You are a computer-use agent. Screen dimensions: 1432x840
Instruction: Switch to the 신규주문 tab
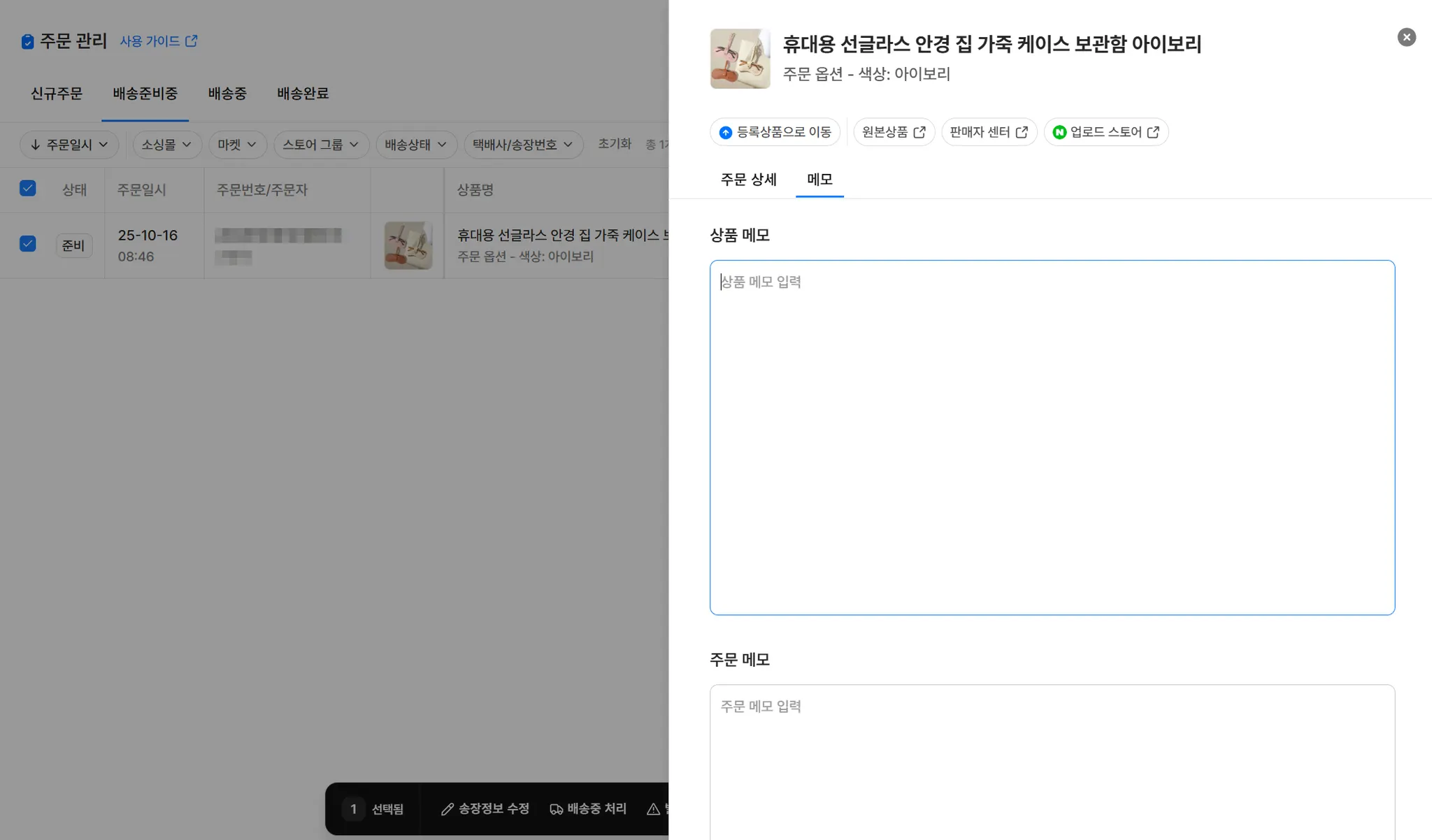[x=57, y=94]
